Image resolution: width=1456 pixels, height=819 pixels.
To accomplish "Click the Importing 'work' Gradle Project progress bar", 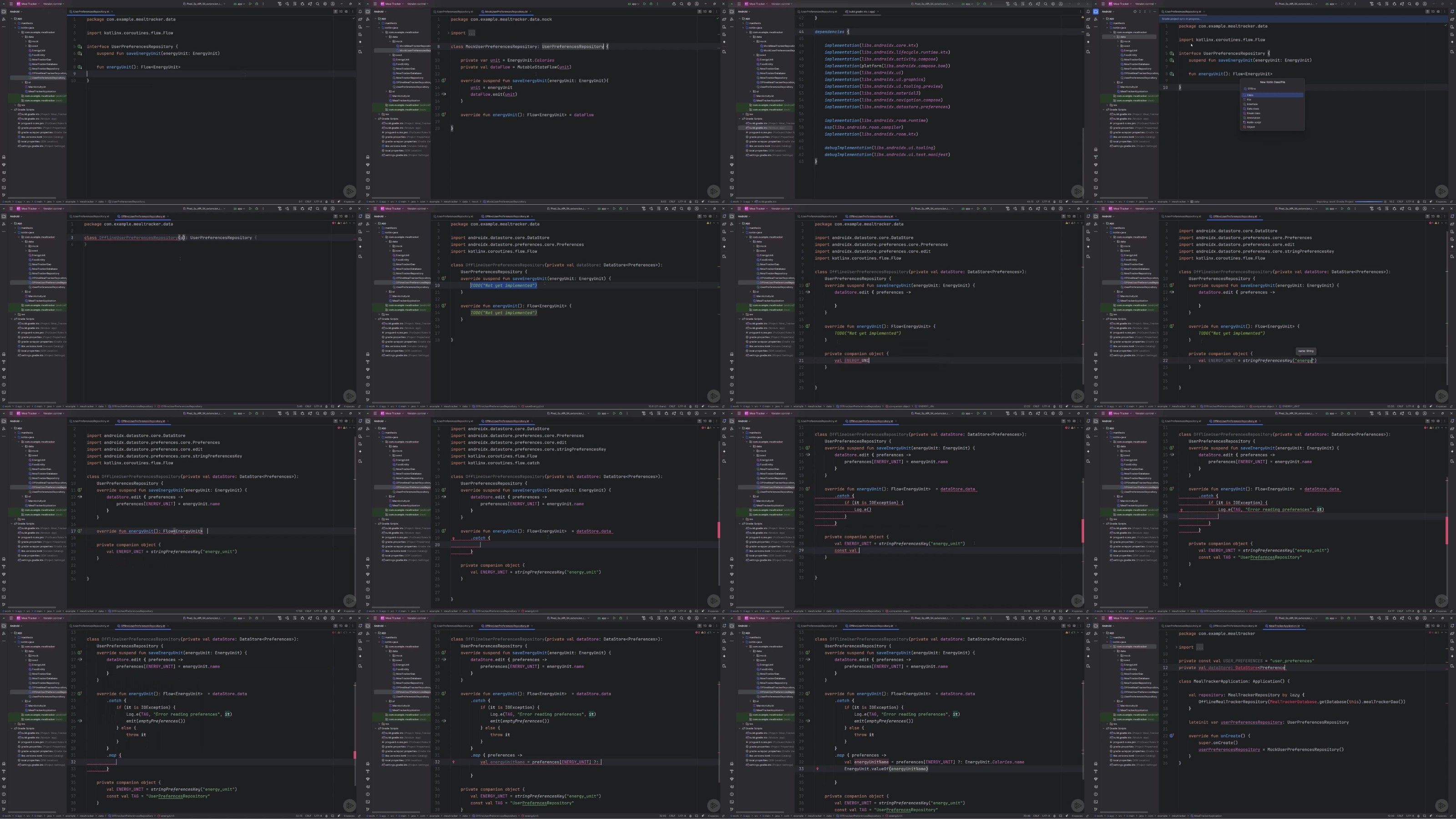I will pos(1369,202).
